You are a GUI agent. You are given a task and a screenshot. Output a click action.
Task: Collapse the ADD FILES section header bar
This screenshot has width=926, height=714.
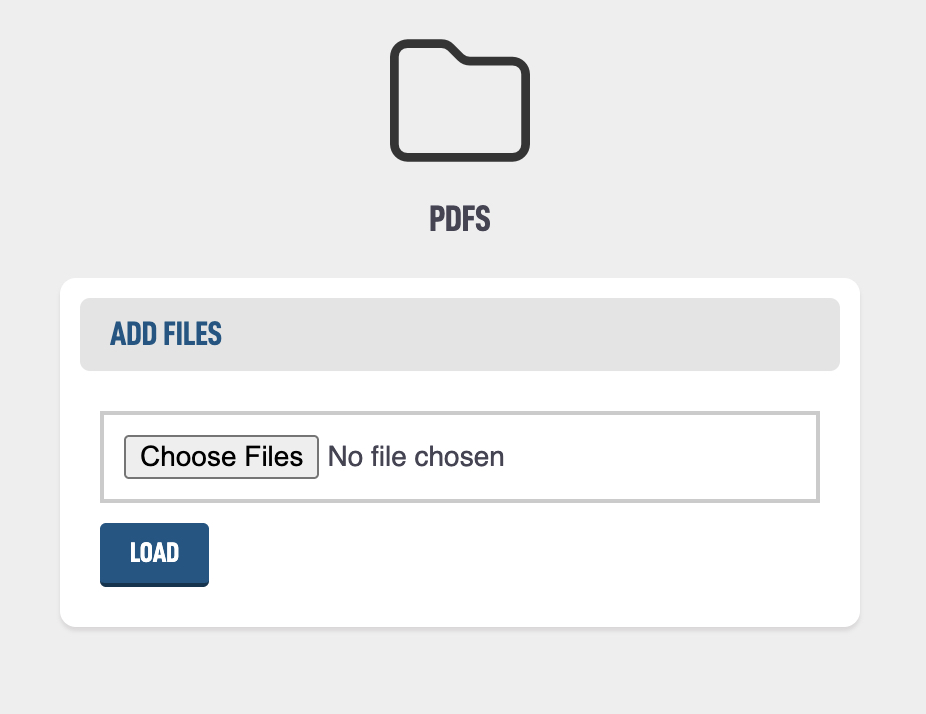point(459,334)
